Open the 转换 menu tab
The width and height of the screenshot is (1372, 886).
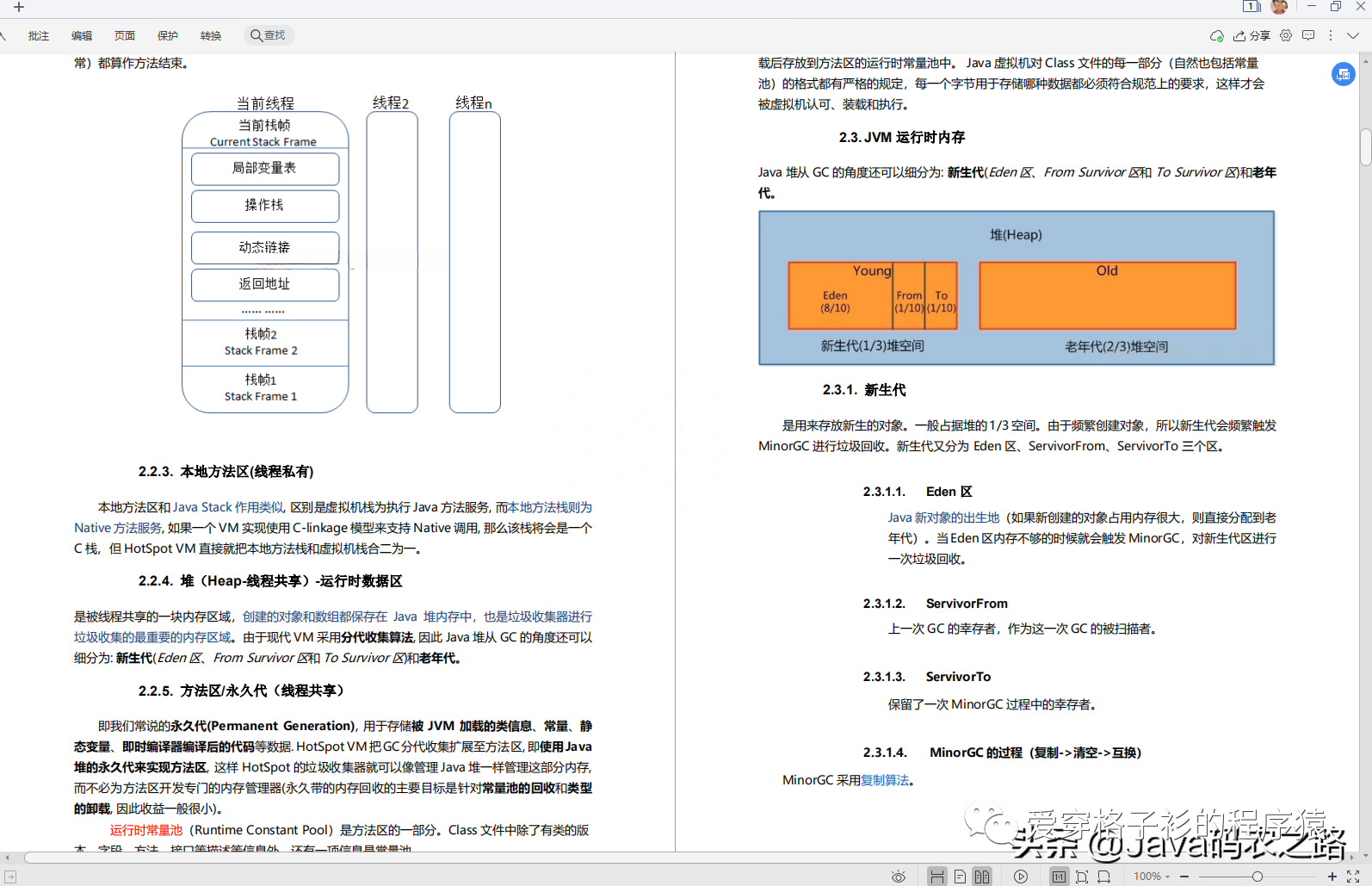[x=211, y=36]
